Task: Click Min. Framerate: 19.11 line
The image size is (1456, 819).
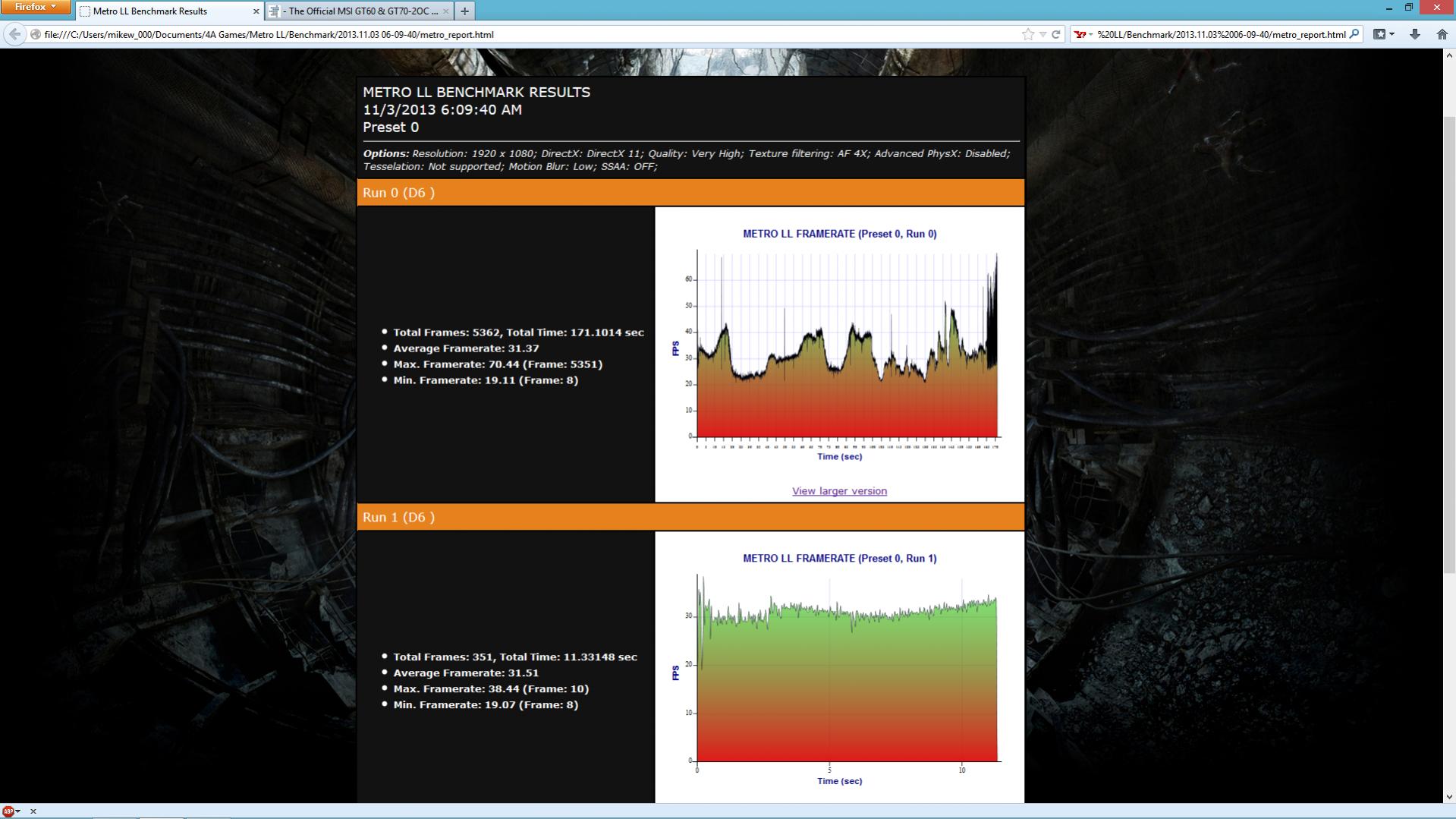Action: click(486, 380)
